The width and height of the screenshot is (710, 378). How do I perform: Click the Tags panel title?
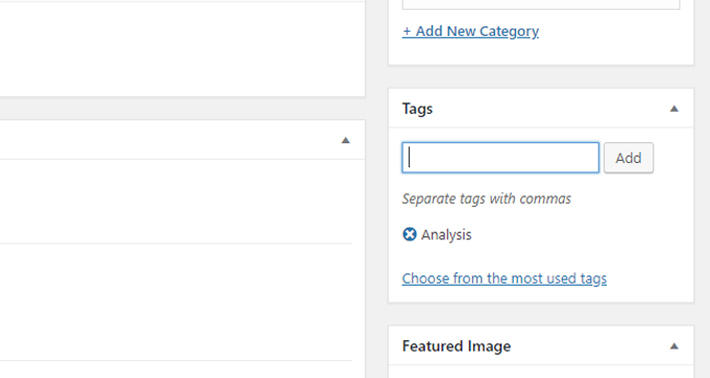coord(417,109)
